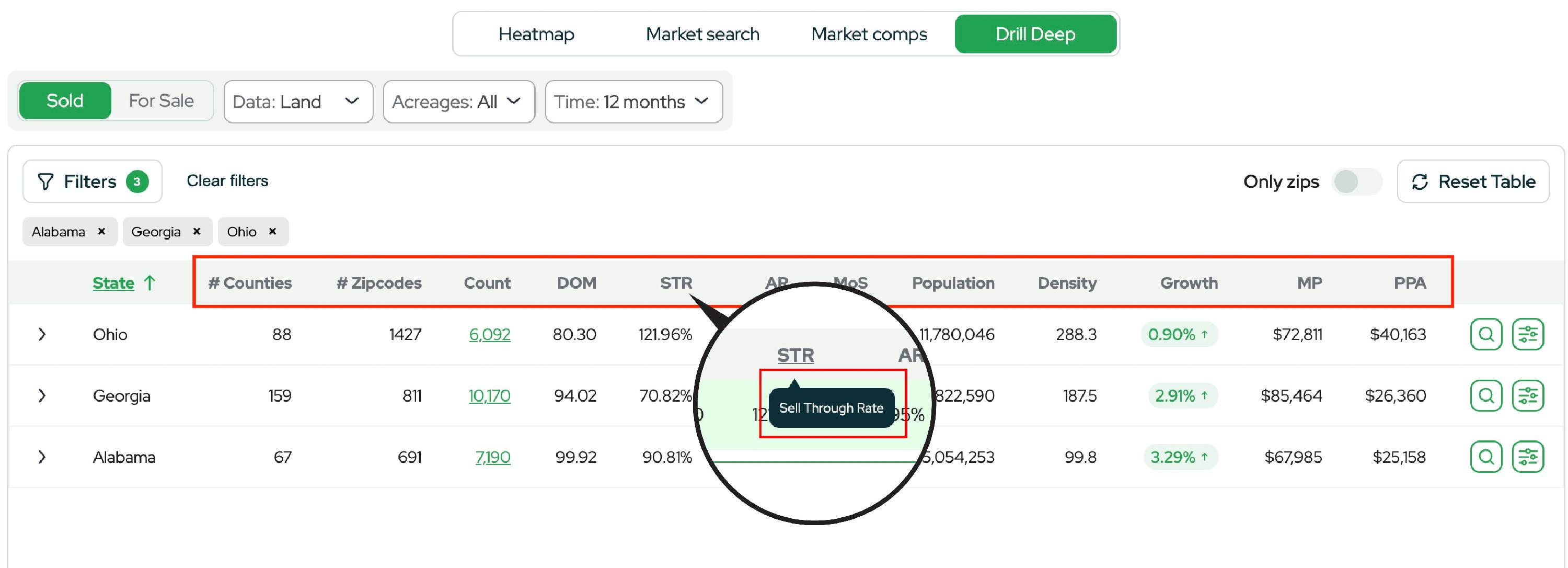Open the Acreages: All dropdown
This screenshot has height=568, width=1568.
(458, 101)
